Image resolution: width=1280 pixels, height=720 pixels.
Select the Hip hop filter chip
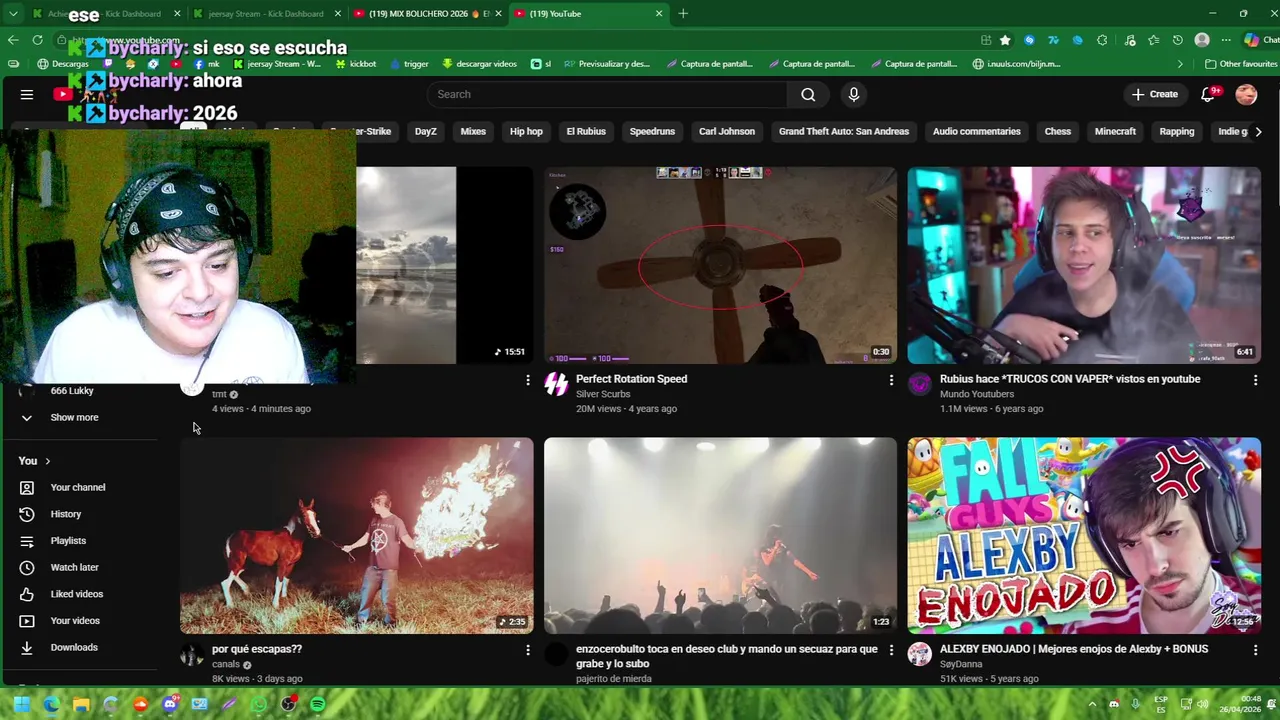tap(526, 131)
